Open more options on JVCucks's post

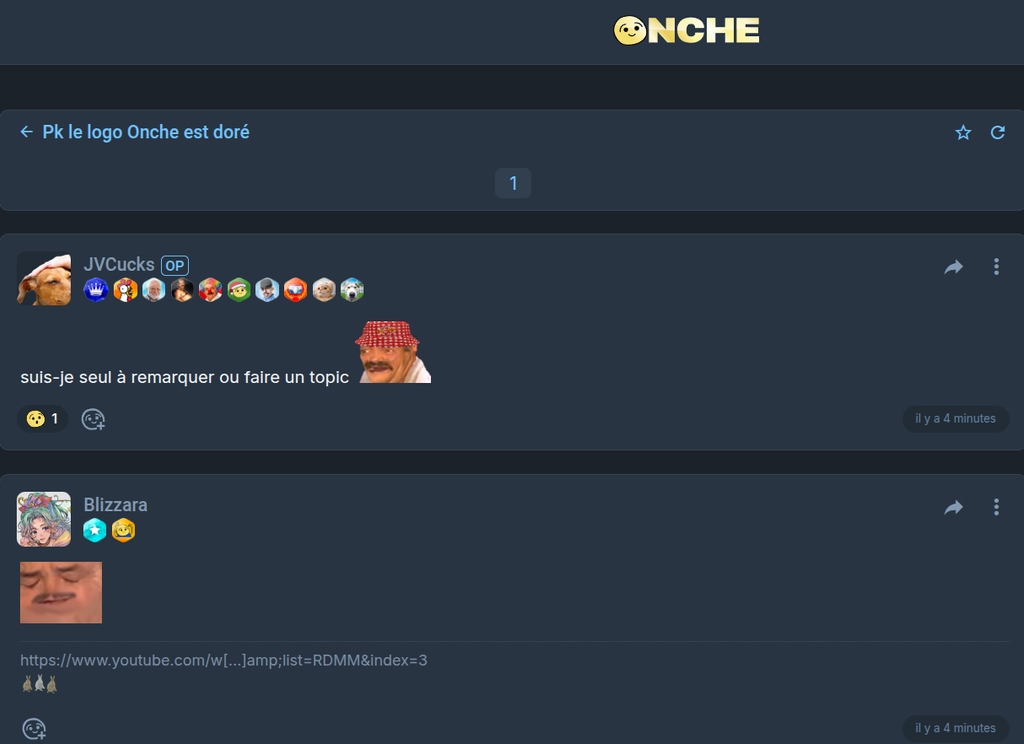996,267
